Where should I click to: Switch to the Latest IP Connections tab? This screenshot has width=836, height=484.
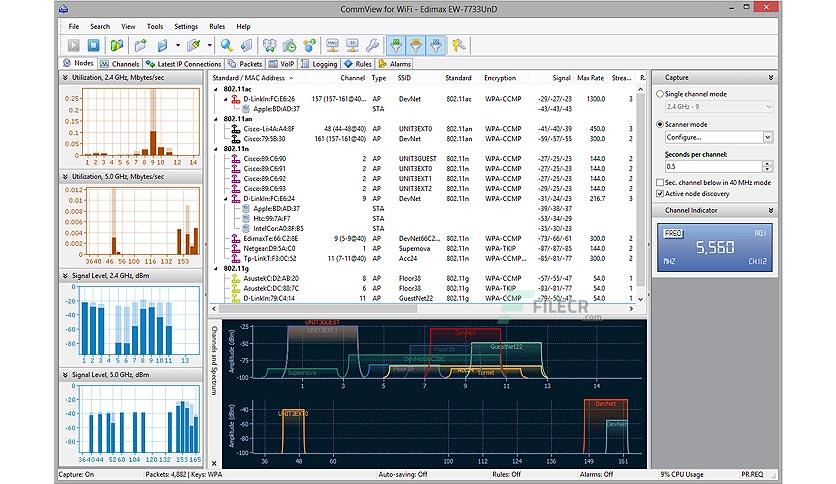coord(183,64)
